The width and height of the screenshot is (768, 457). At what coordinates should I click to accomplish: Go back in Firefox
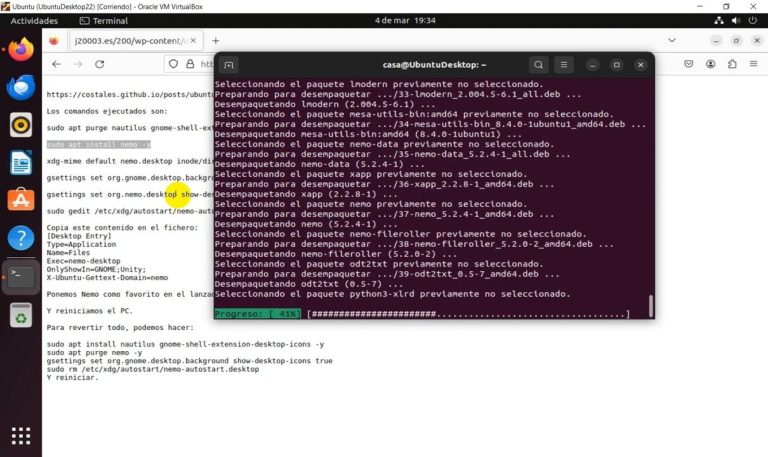56,64
